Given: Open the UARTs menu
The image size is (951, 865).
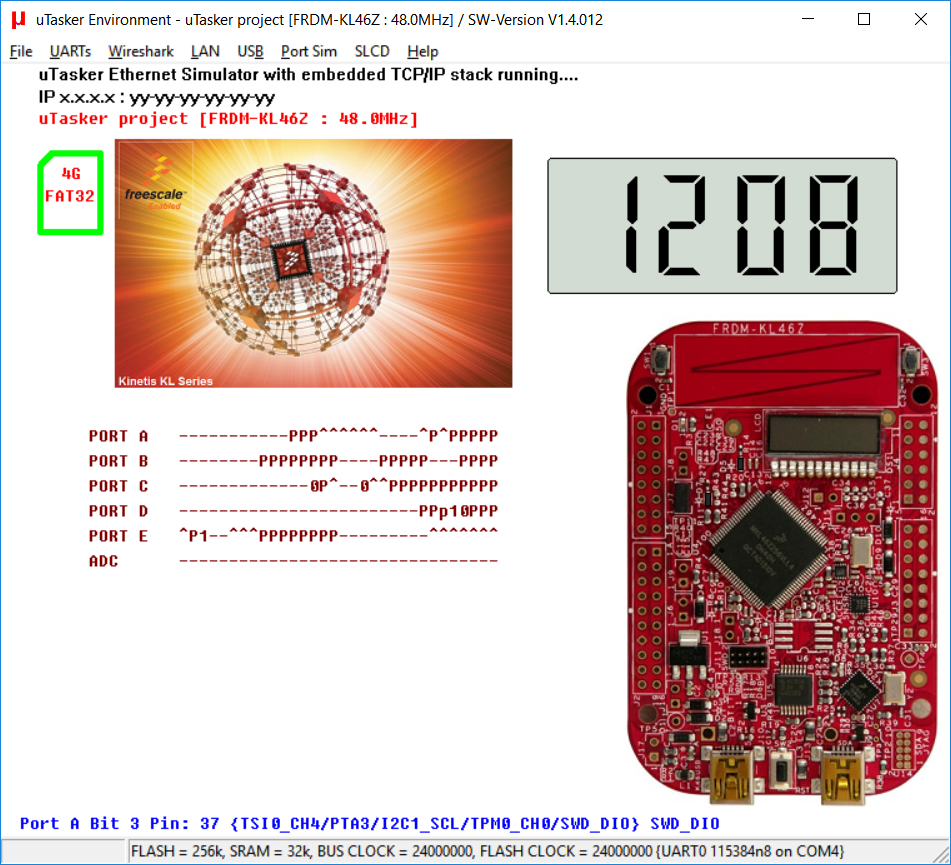Looking at the screenshot, I should pos(70,52).
